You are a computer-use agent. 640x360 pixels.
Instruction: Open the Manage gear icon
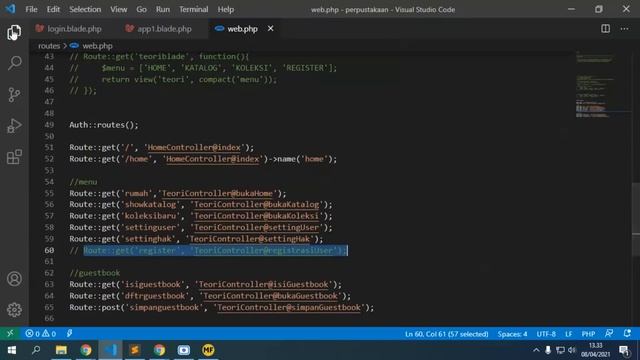click(14, 310)
